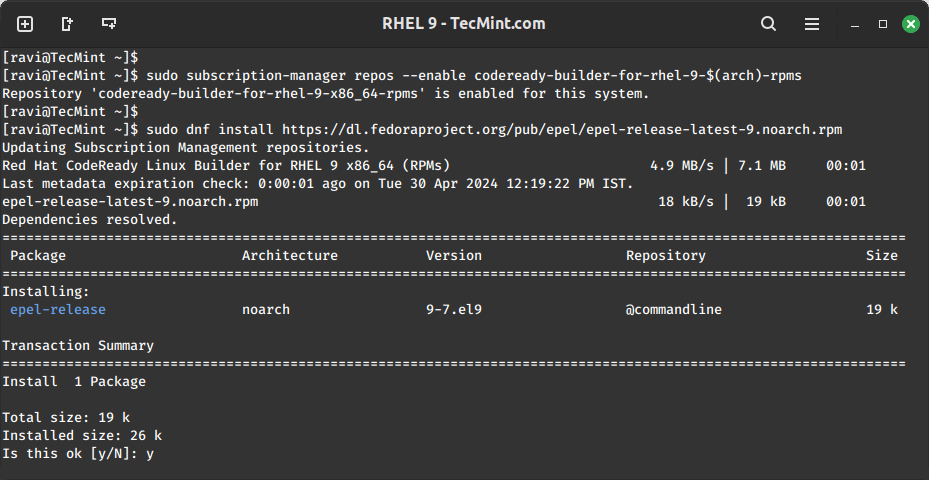Maximize the terminal window
The image size is (929, 480).
pos(883,23)
